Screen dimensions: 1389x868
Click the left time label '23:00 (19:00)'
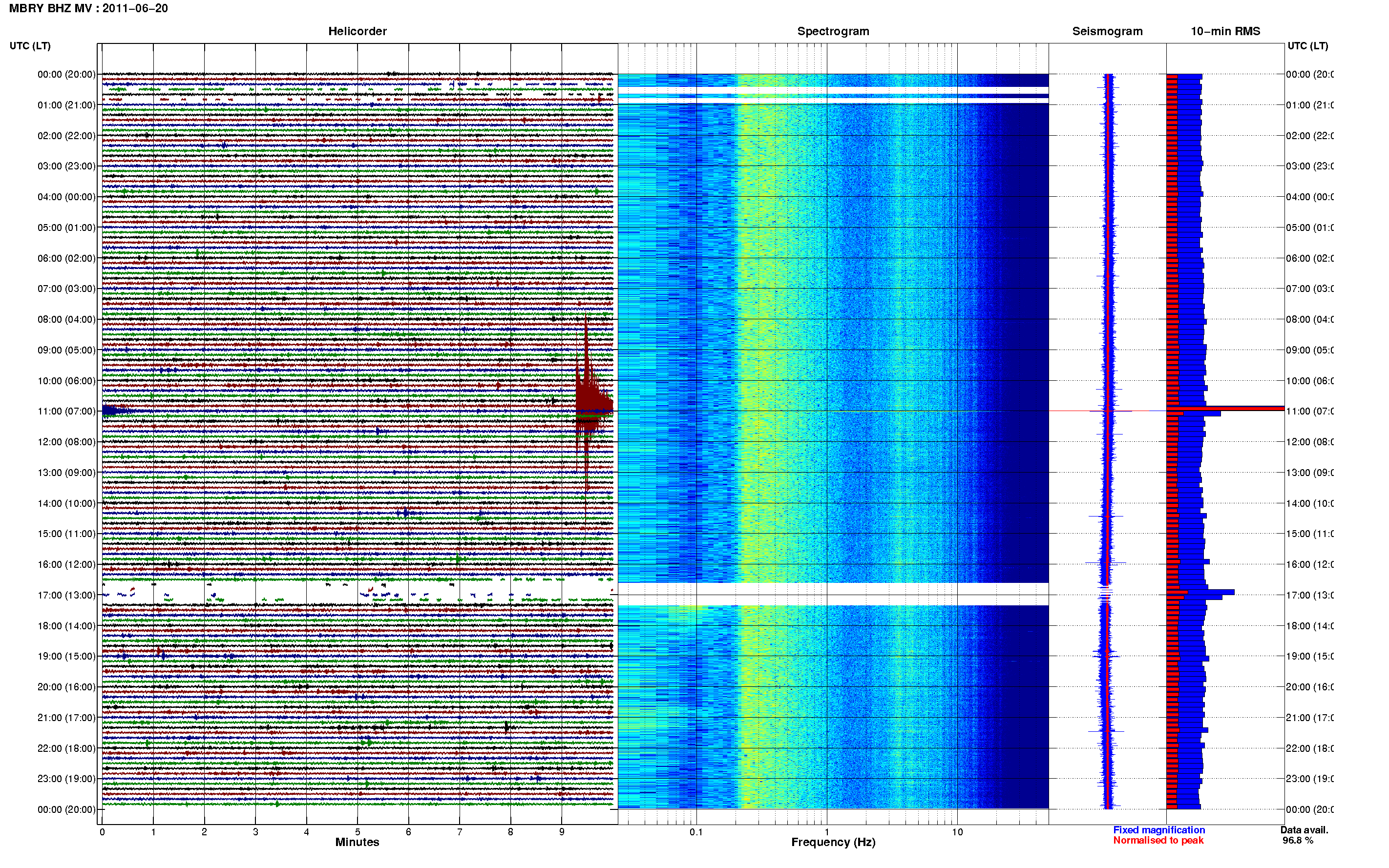tap(66, 779)
